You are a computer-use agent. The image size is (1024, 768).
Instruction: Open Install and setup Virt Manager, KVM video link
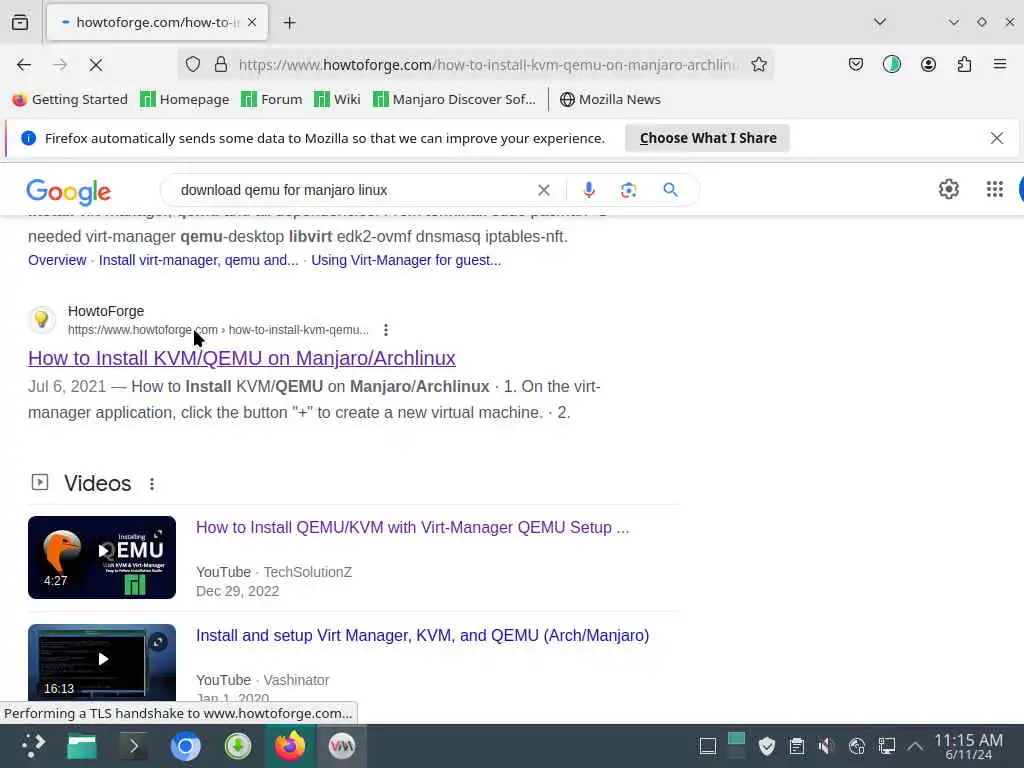tap(423, 635)
